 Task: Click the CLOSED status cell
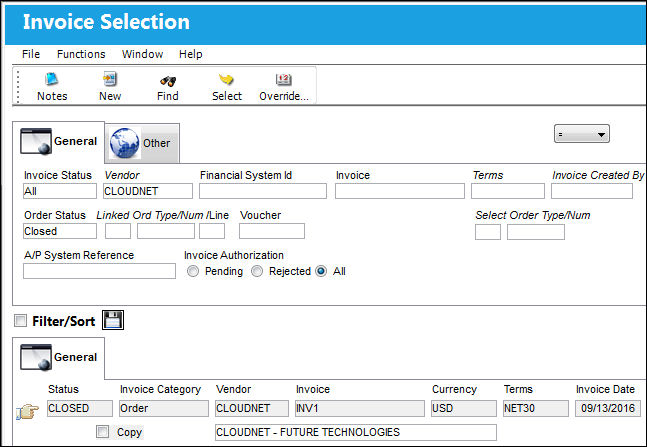pyautogui.click(x=80, y=408)
